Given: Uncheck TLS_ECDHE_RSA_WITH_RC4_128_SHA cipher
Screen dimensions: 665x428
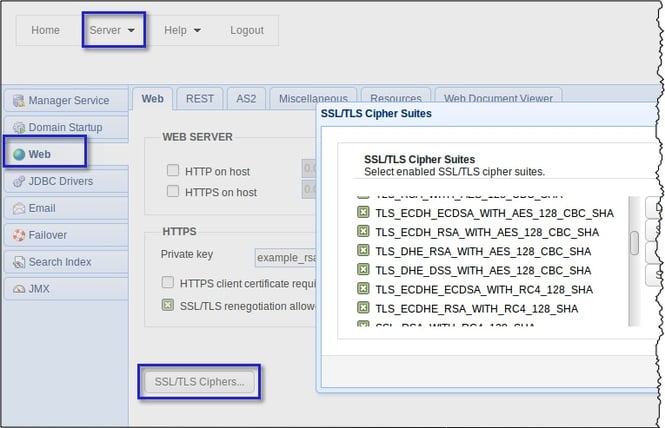Looking at the screenshot, I should 363,309.
